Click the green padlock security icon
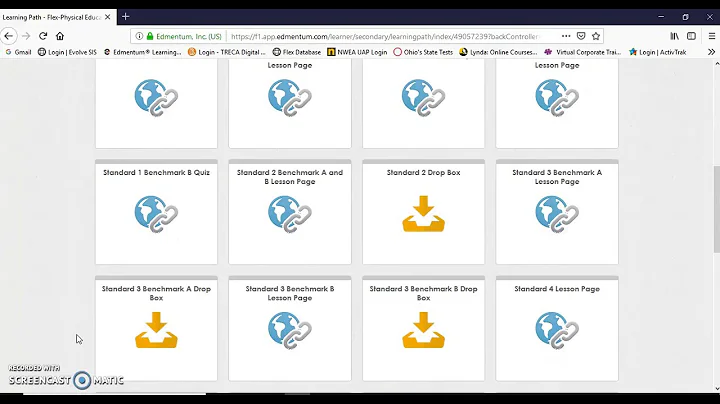The height and width of the screenshot is (404, 720). pos(150,36)
